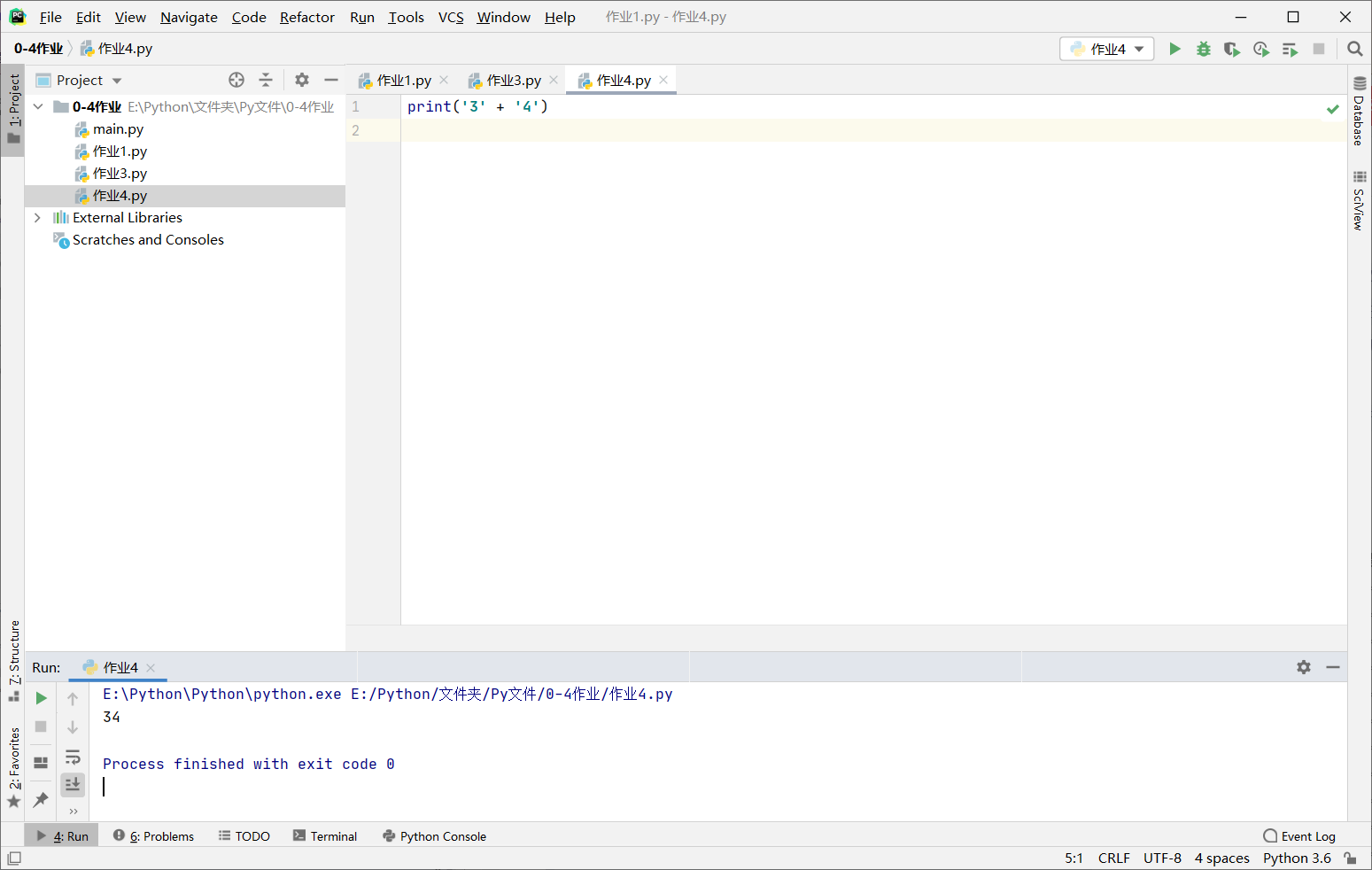Open the run configuration 作业4 dropdown
The image size is (1372, 870).
(1107, 49)
